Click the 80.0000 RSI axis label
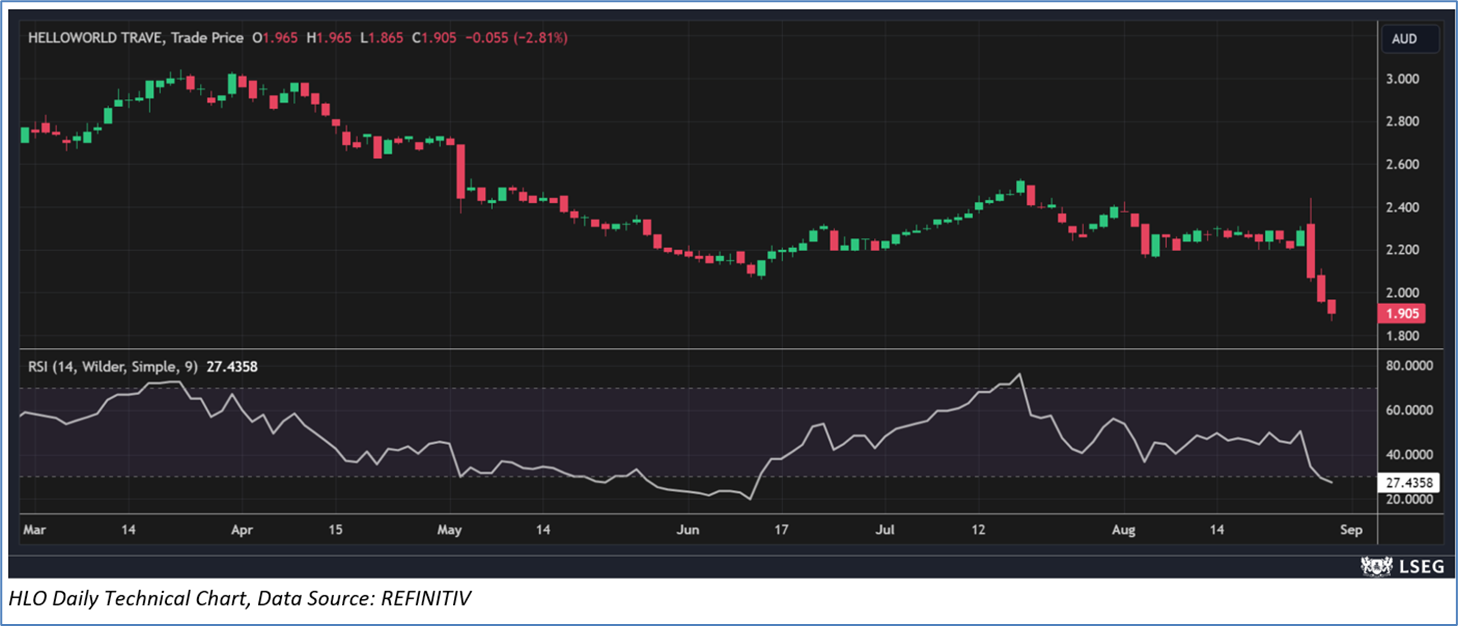 tap(1409, 366)
